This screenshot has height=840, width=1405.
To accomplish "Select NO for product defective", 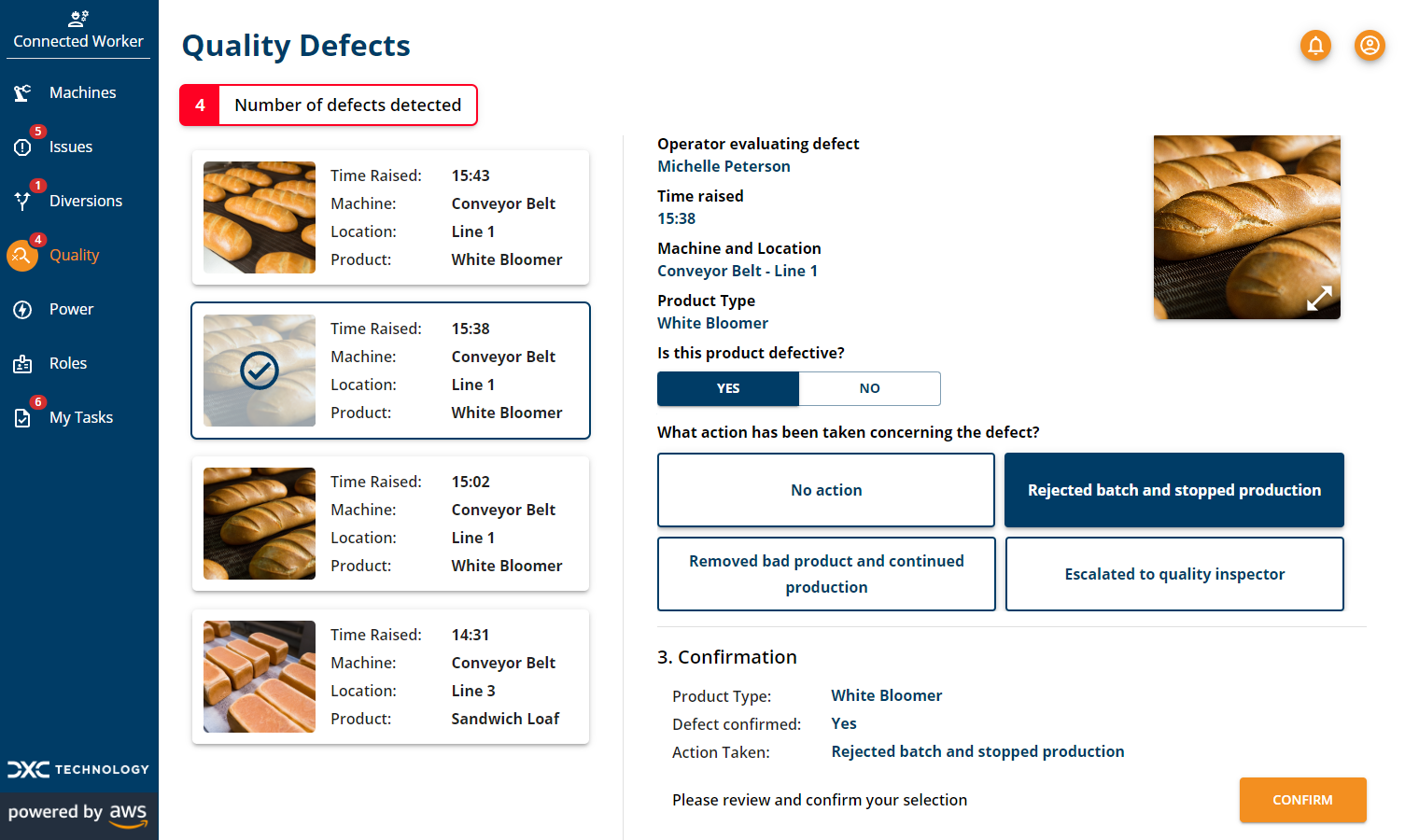I will click(x=869, y=388).
